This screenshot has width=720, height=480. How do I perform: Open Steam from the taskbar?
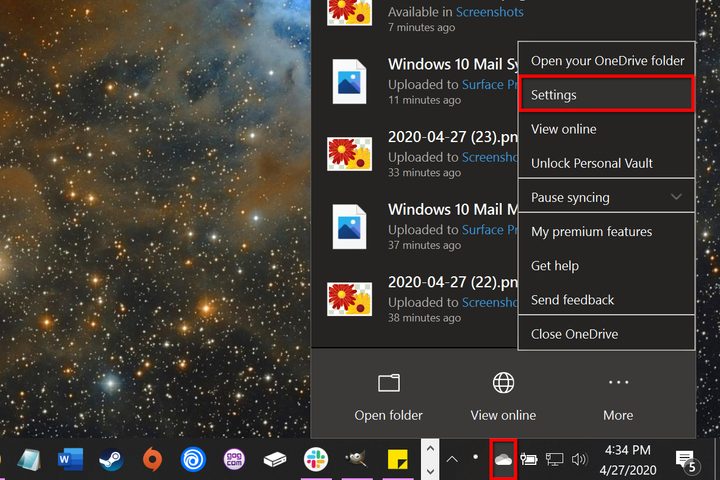111,459
